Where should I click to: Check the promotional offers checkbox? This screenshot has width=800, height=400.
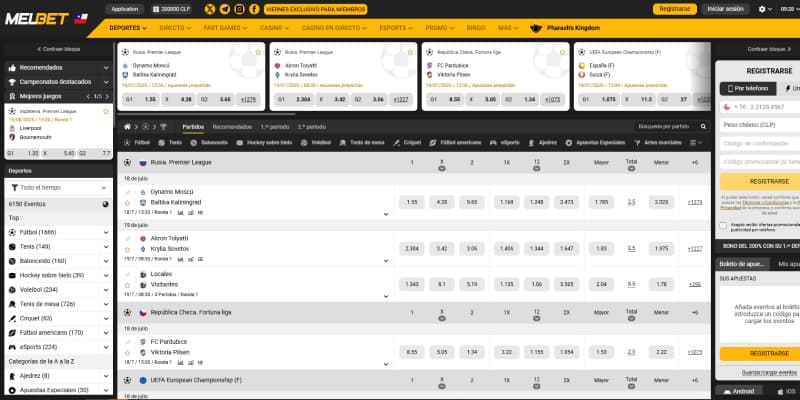[724, 225]
